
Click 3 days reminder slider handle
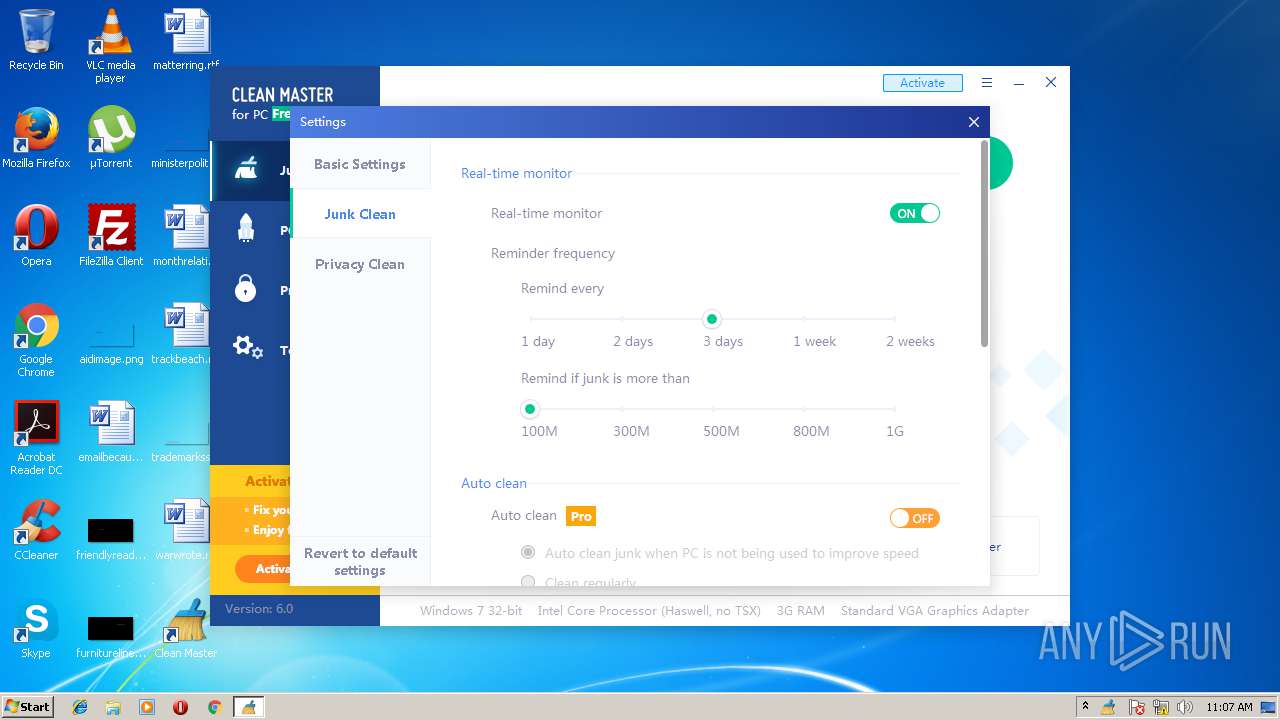point(712,320)
